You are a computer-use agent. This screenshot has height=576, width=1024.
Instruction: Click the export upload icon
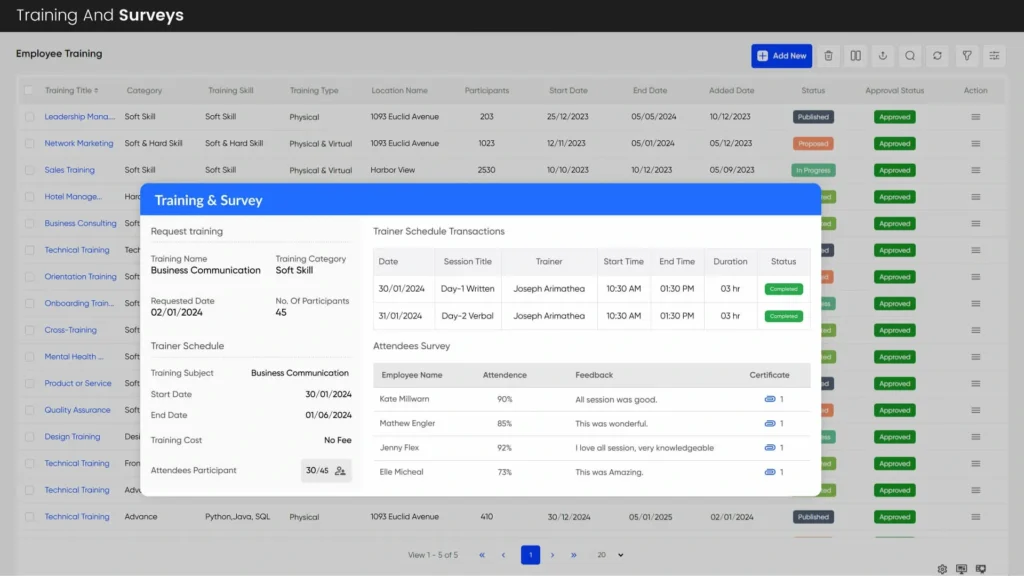coord(883,56)
